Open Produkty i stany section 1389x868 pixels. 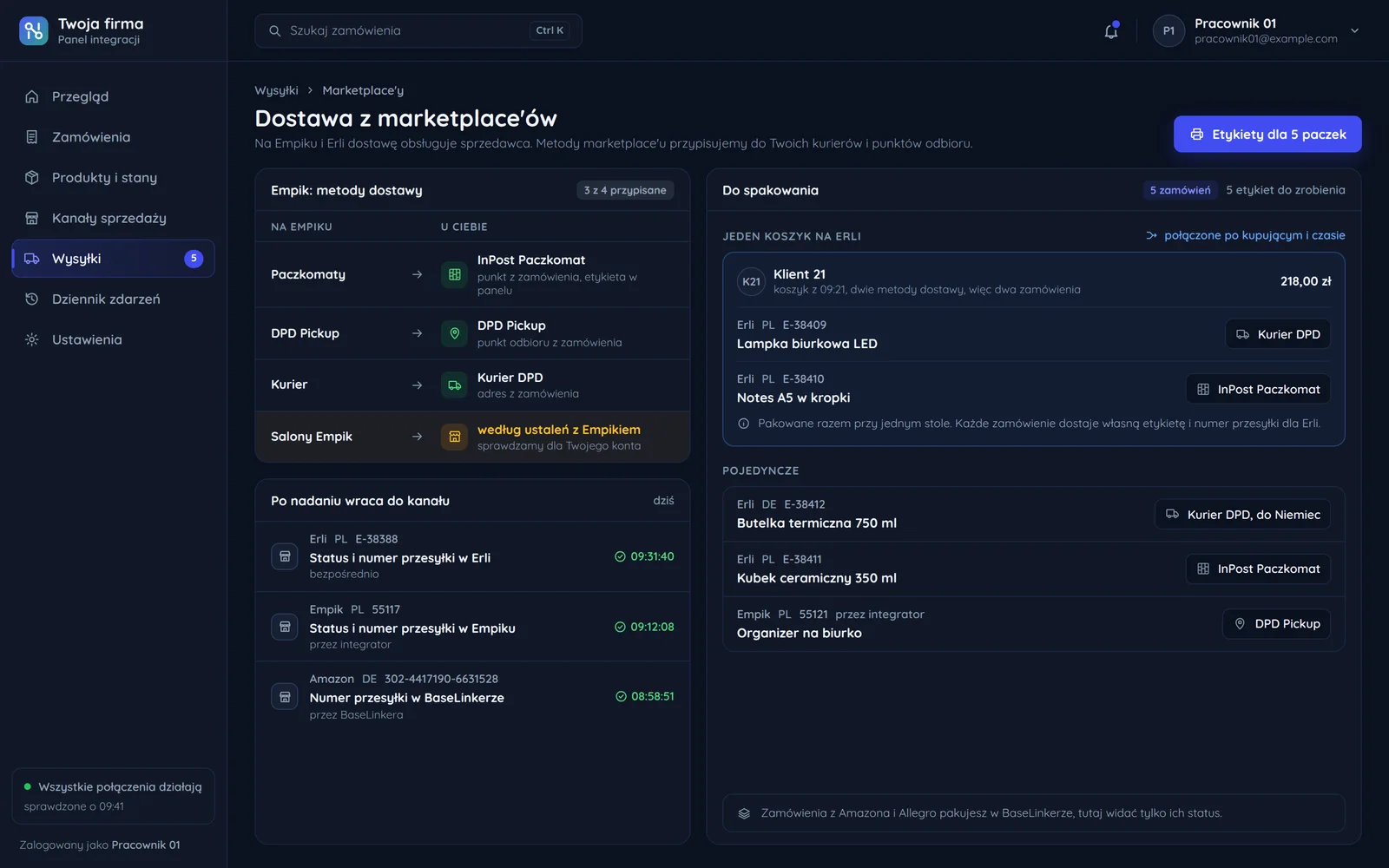(113, 178)
